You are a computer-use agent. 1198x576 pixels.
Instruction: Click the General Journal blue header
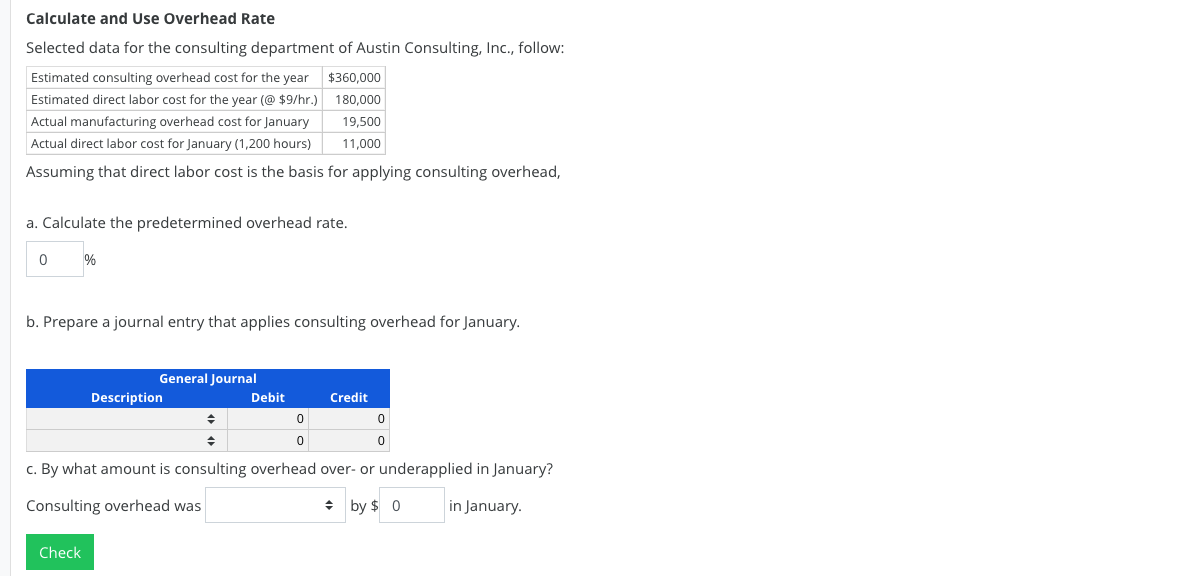(207, 378)
